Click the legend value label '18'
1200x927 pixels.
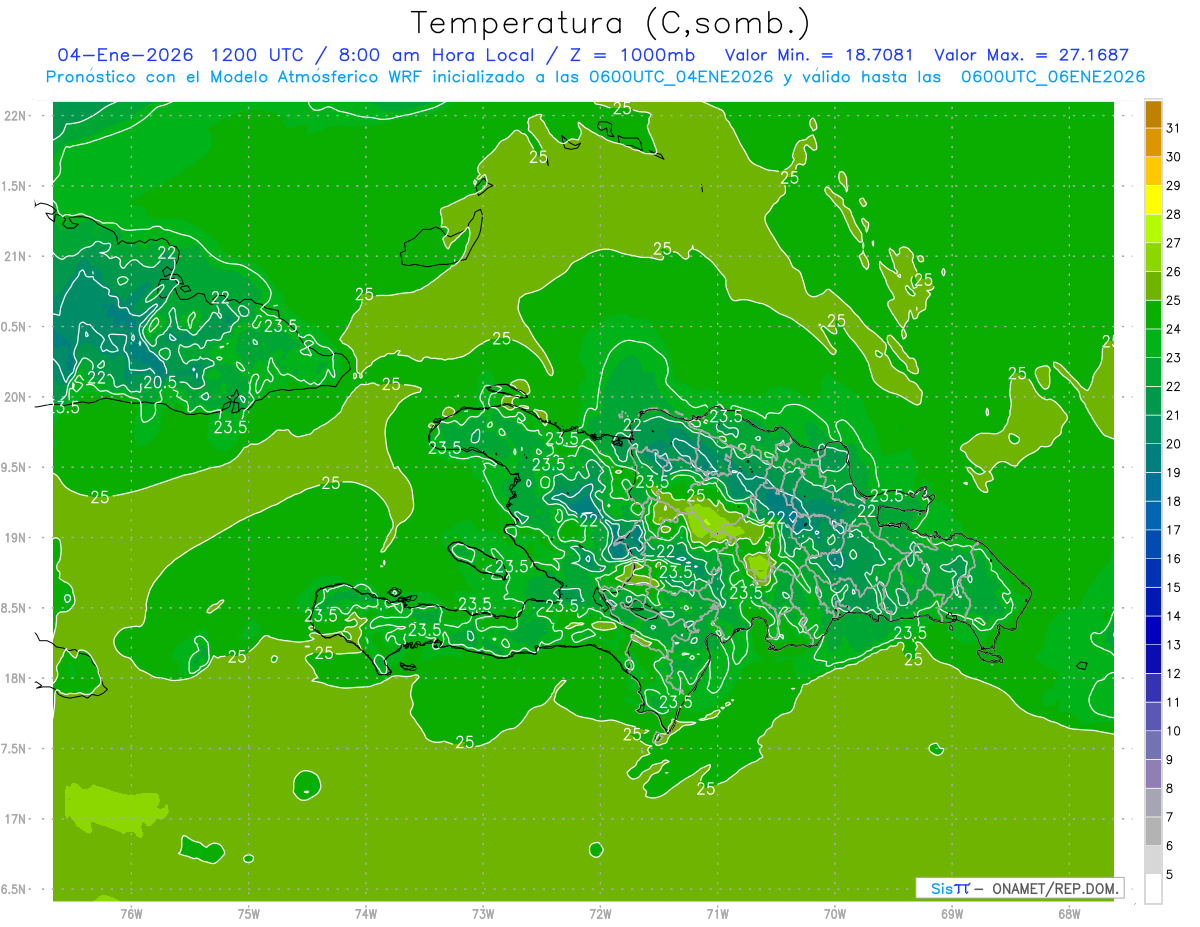pos(1173,500)
